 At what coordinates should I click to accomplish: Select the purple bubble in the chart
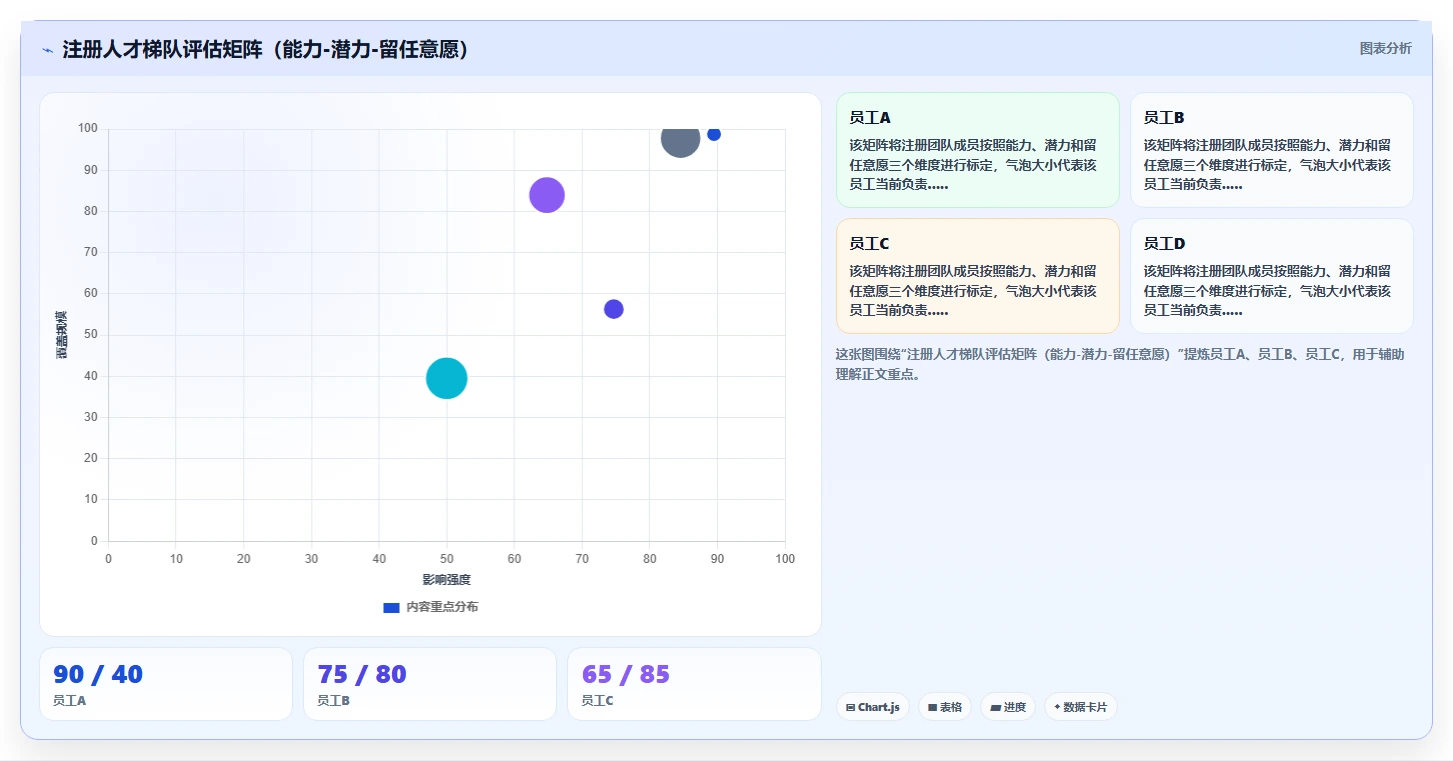click(x=547, y=195)
